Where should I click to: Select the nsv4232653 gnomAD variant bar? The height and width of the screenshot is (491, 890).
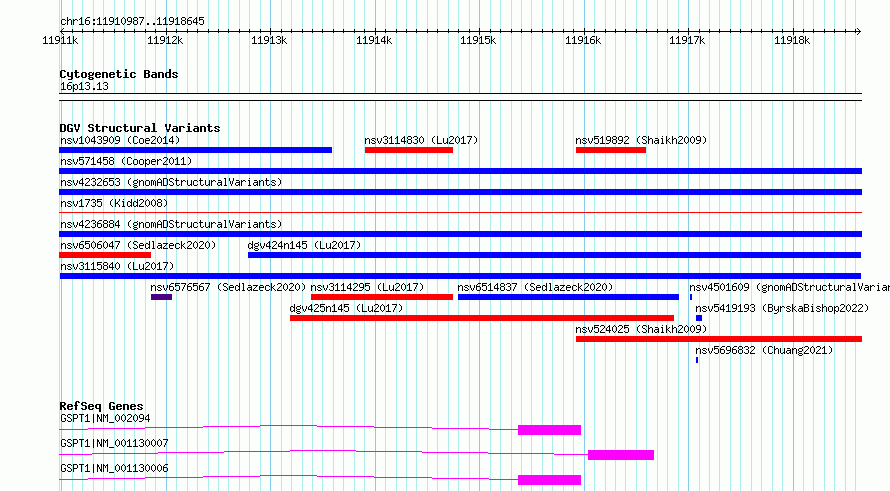pos(460,192)
